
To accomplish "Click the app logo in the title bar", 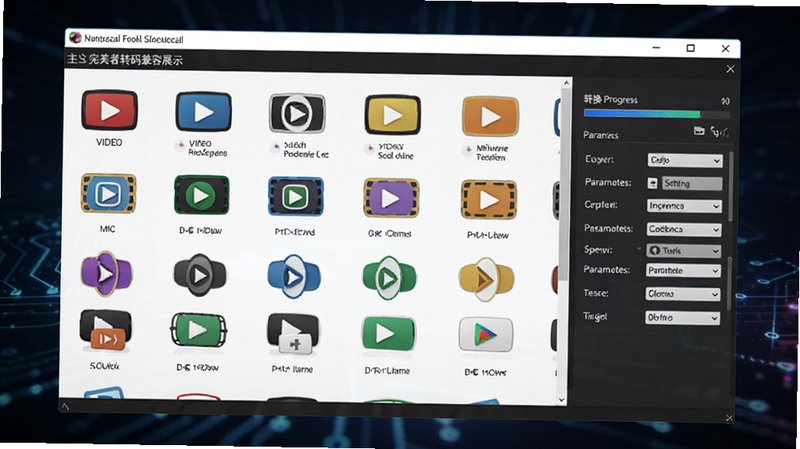I will (x=76, y=38).
